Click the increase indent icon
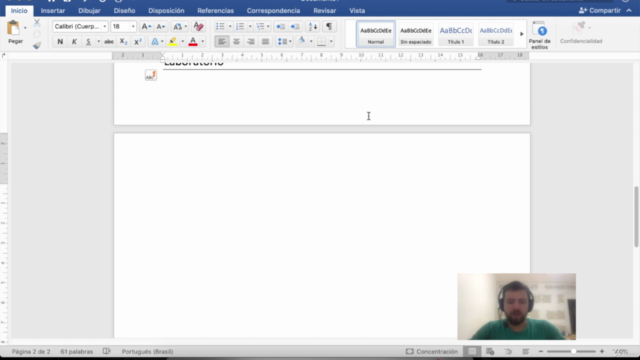This screenshot has width=640, height=360. click(295, 27)
